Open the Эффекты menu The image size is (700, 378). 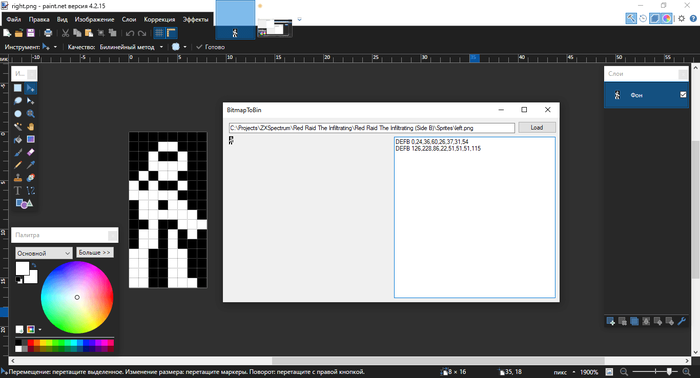[195, 19]
